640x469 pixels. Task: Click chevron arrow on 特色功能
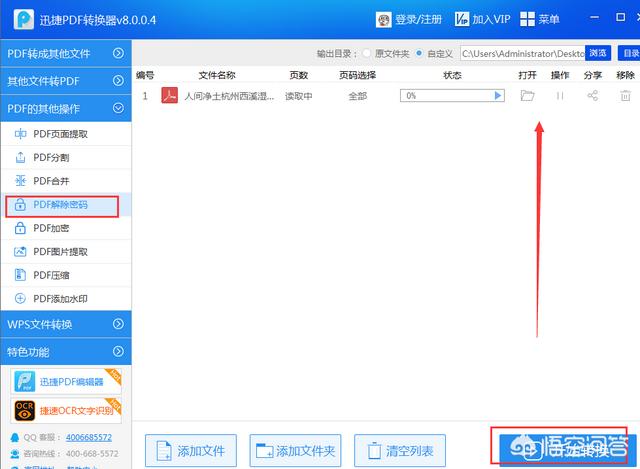118,351
